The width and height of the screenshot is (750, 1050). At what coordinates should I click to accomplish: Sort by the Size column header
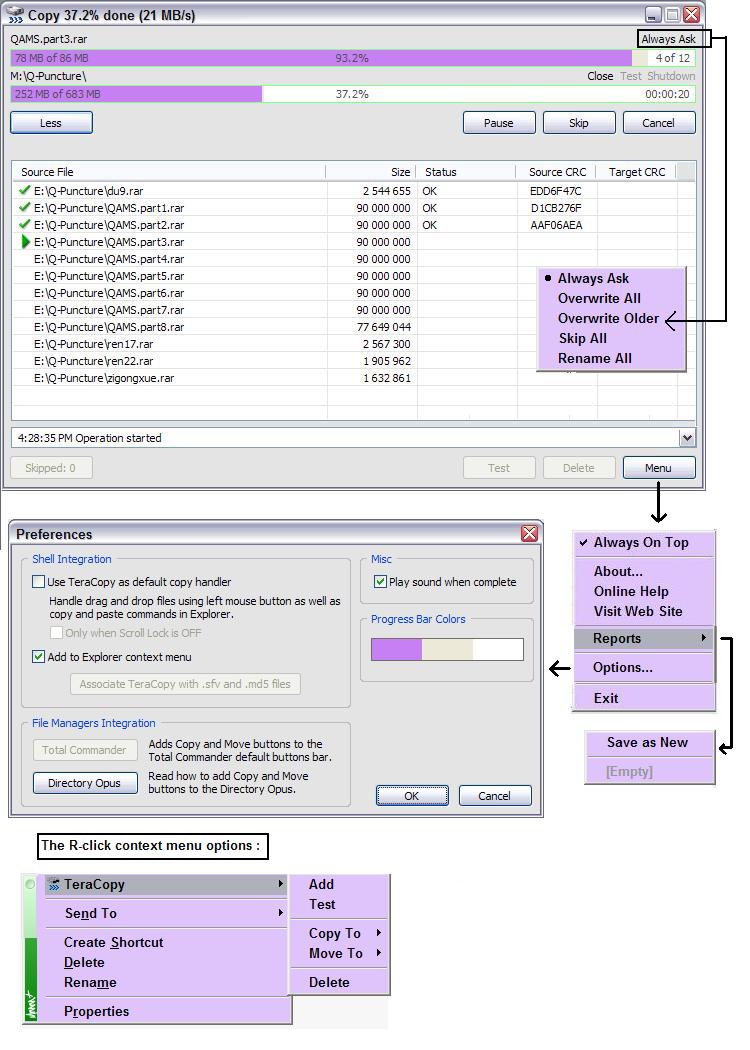372,172
